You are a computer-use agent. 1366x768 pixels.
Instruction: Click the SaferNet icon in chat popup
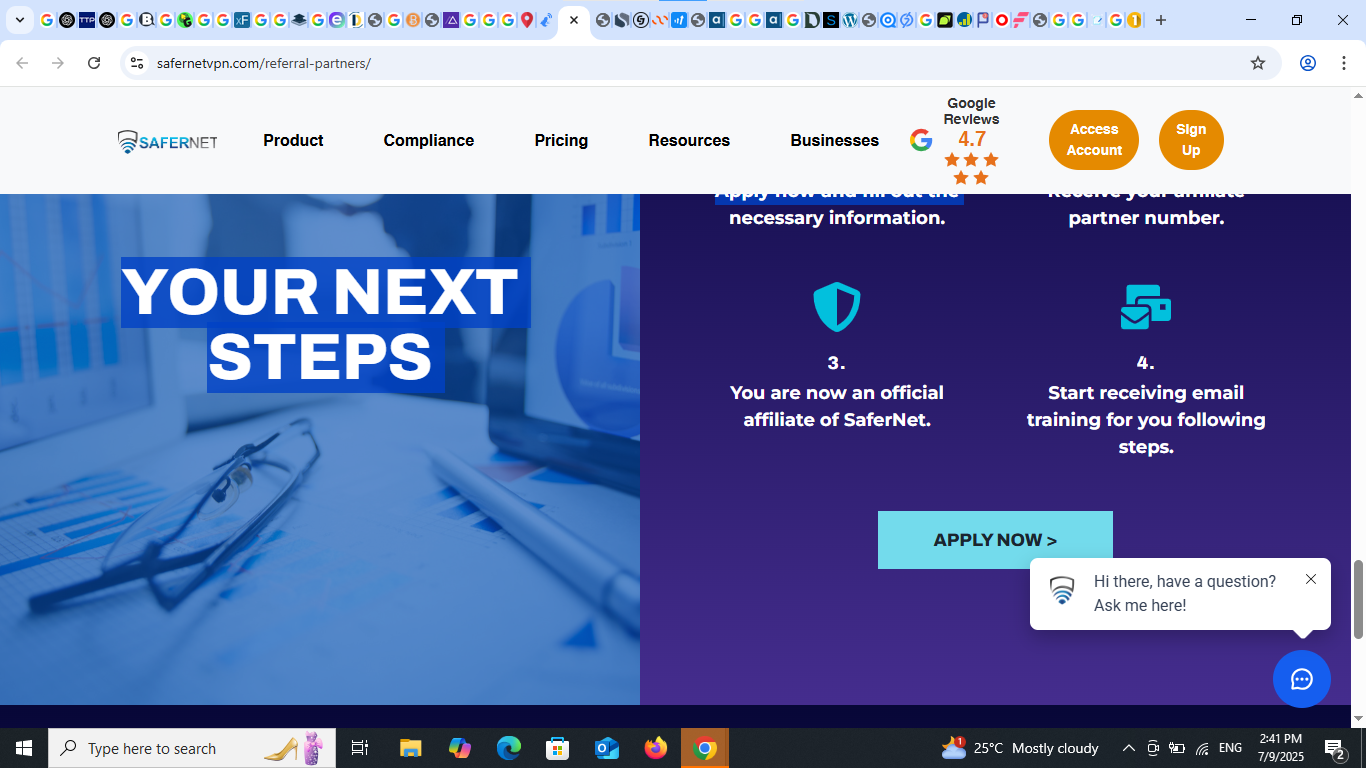click(1062, 591)
